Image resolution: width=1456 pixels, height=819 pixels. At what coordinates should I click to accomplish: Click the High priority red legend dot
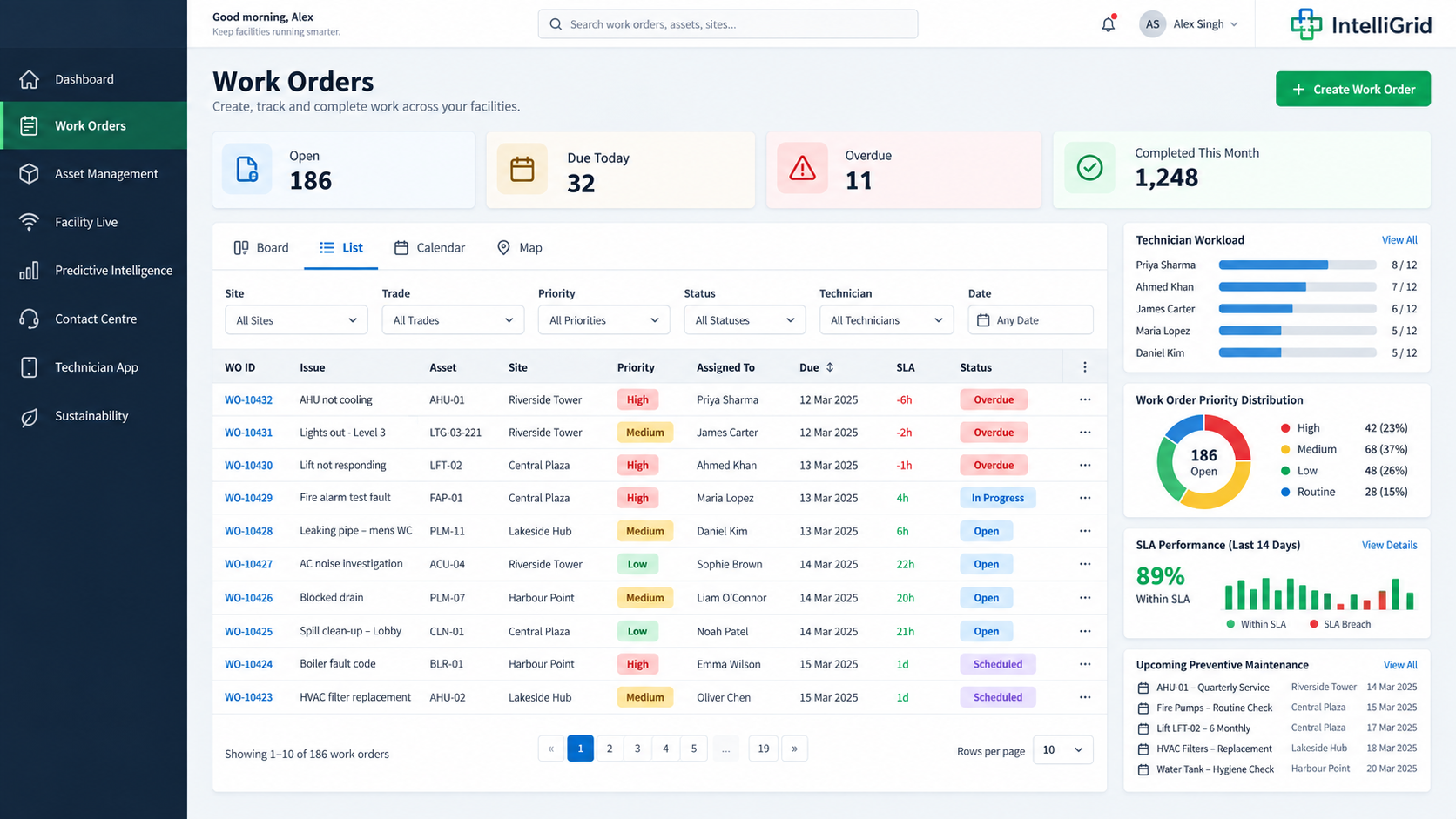click(x=1285, y=428)
